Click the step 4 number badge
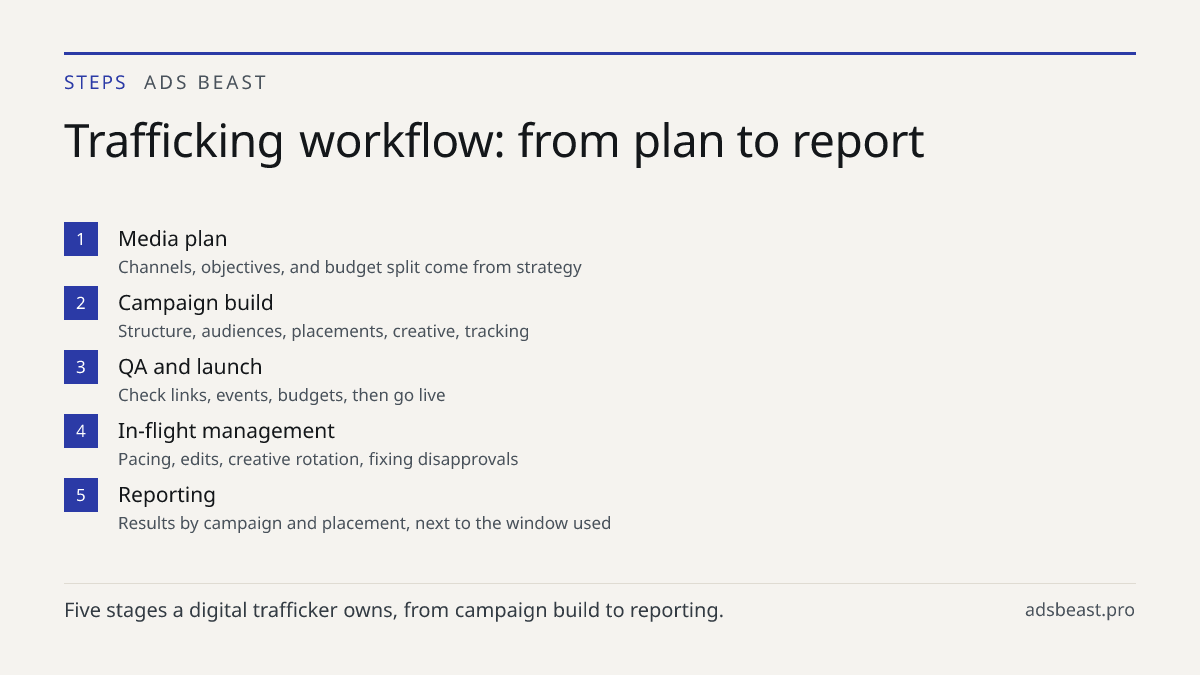 [81, 431]
